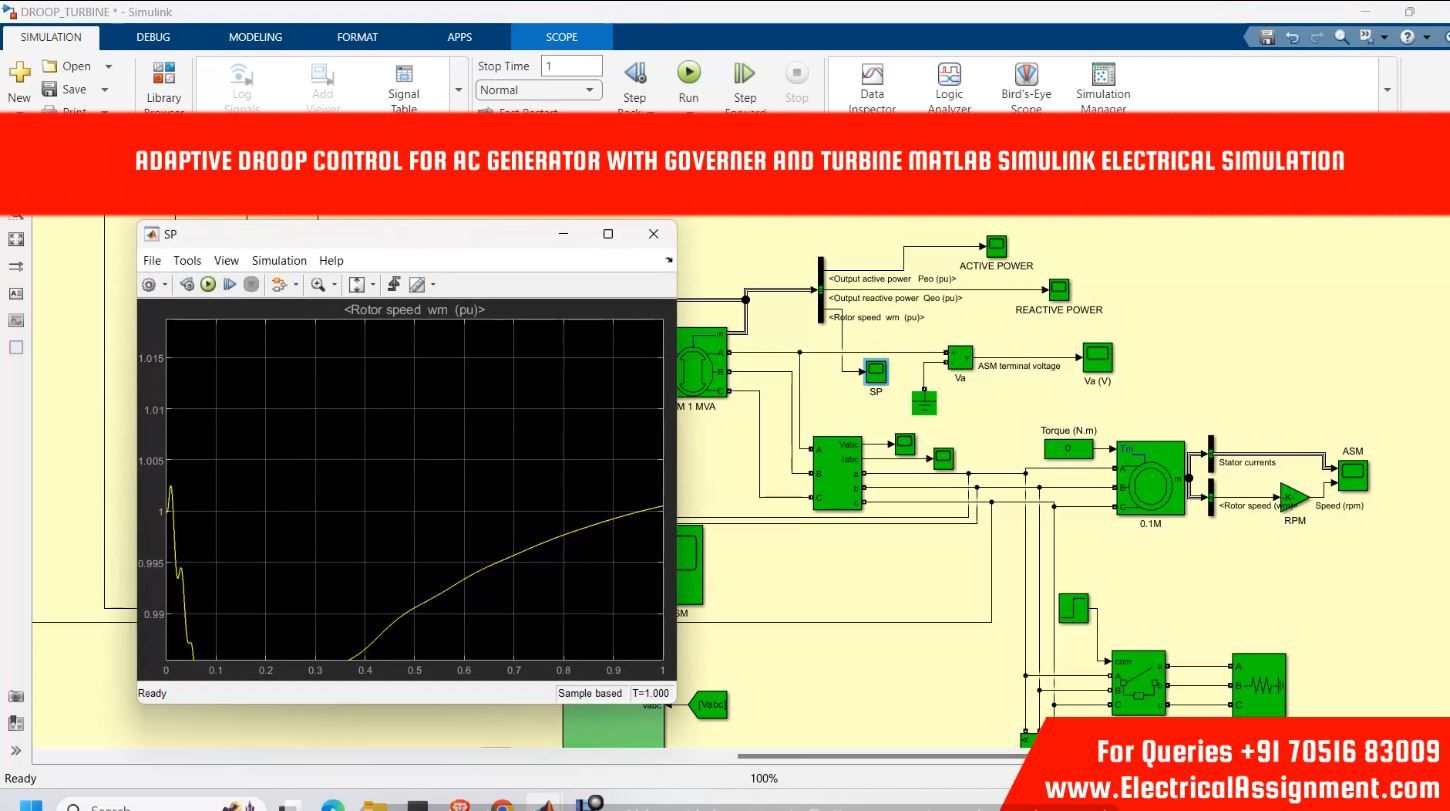Open the Simulation Manager

tap(1103, 76)
